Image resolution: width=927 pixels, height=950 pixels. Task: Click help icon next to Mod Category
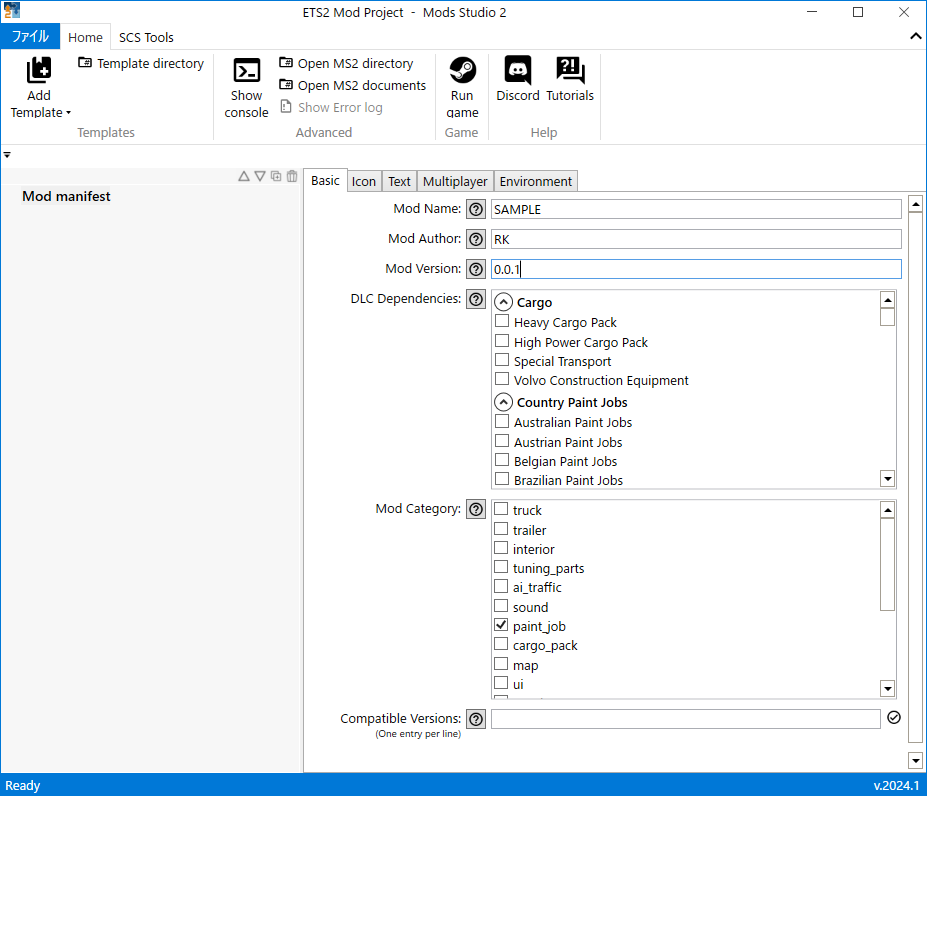click(x=476, y=509)
